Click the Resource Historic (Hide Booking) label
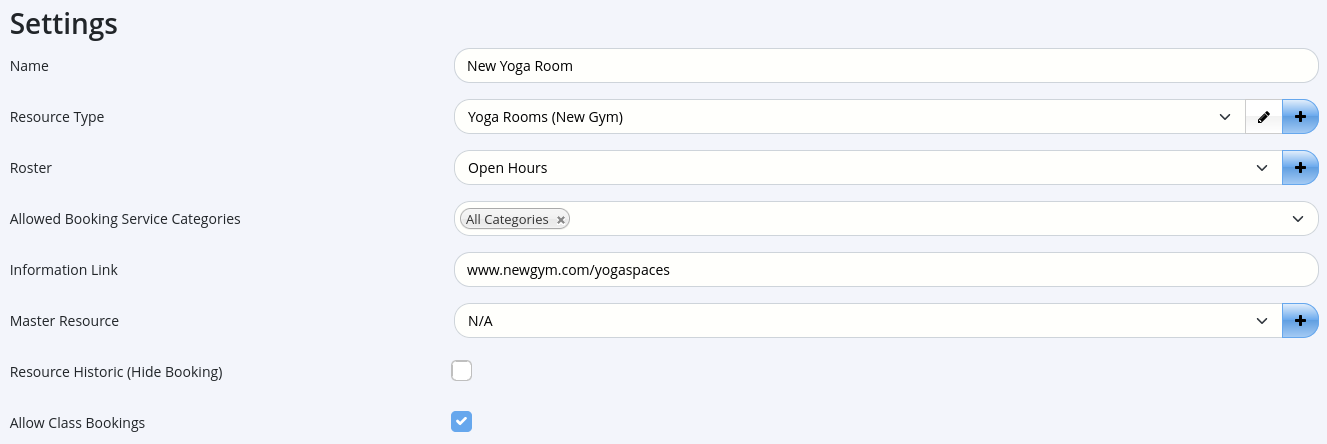The width and height of the screenshot is (1327, 444). point(116,372)
